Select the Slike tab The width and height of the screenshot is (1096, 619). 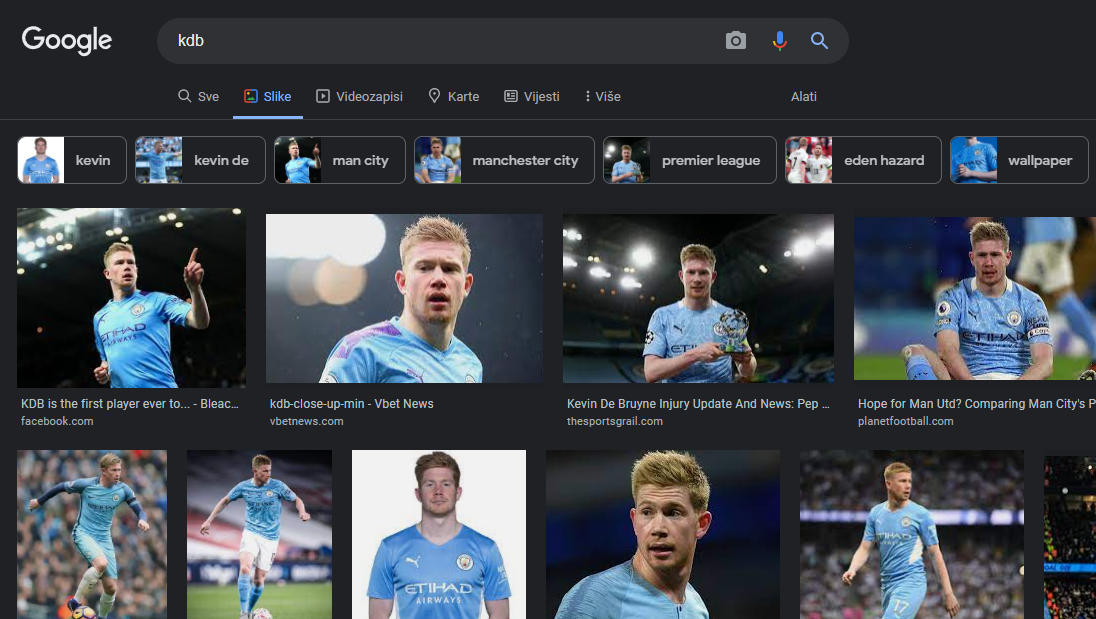click(x=268, y=96)
